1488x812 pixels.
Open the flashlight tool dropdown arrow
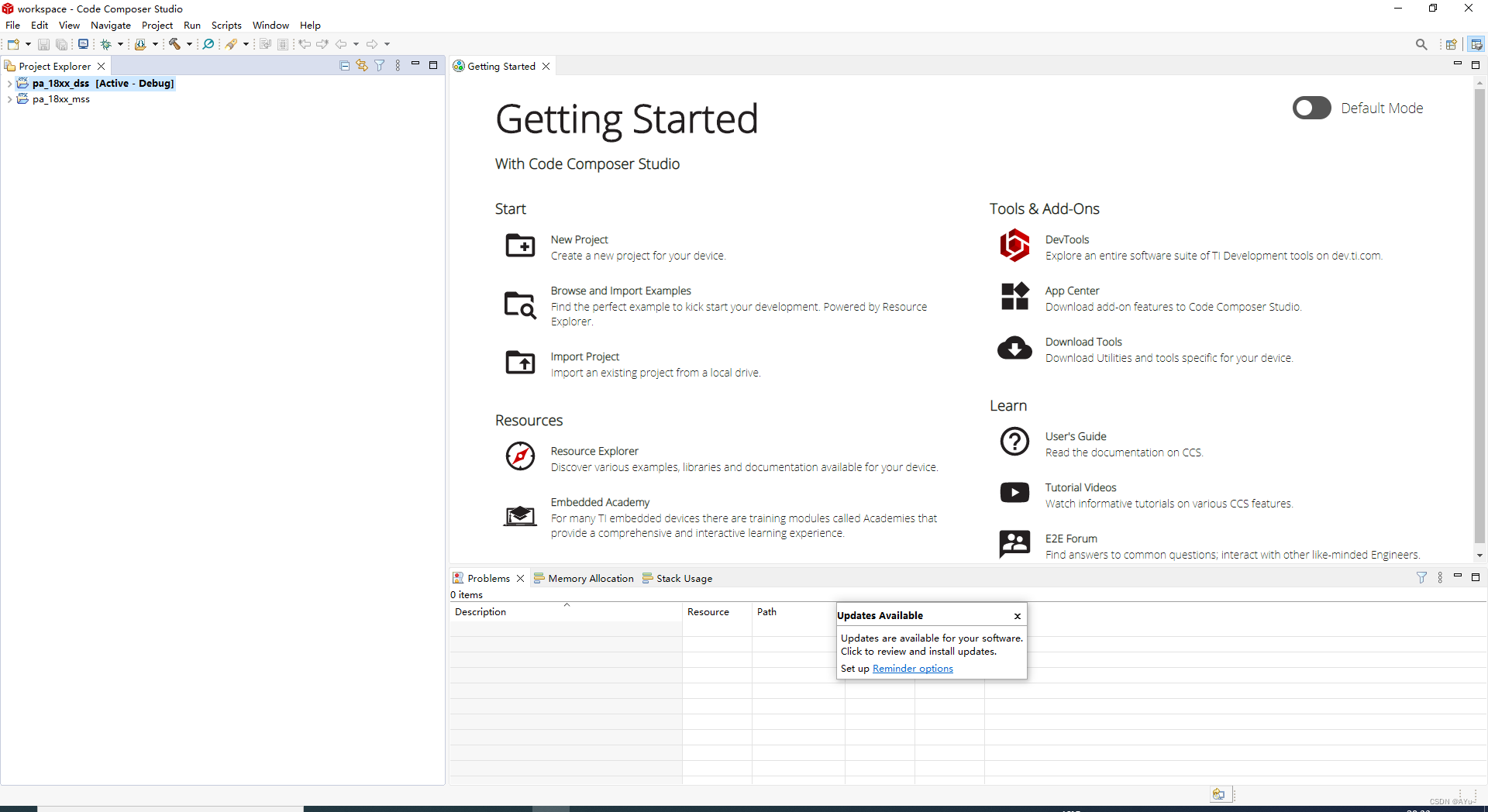(246, 44)
